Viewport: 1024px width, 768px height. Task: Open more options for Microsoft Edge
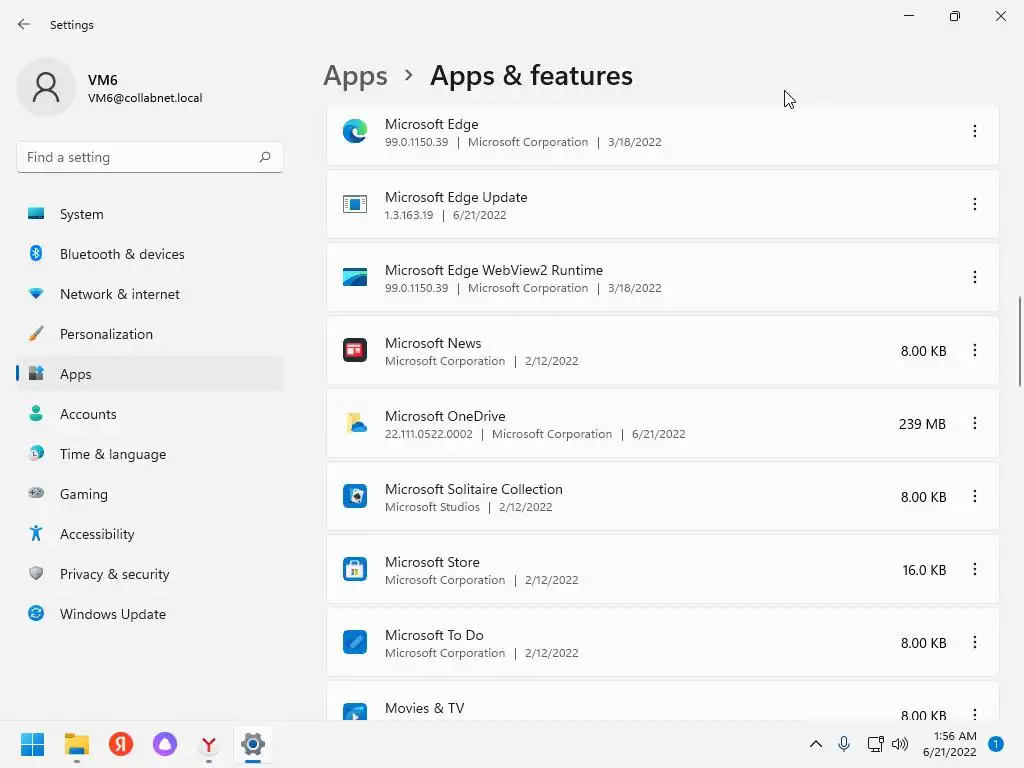click(975, 131)
